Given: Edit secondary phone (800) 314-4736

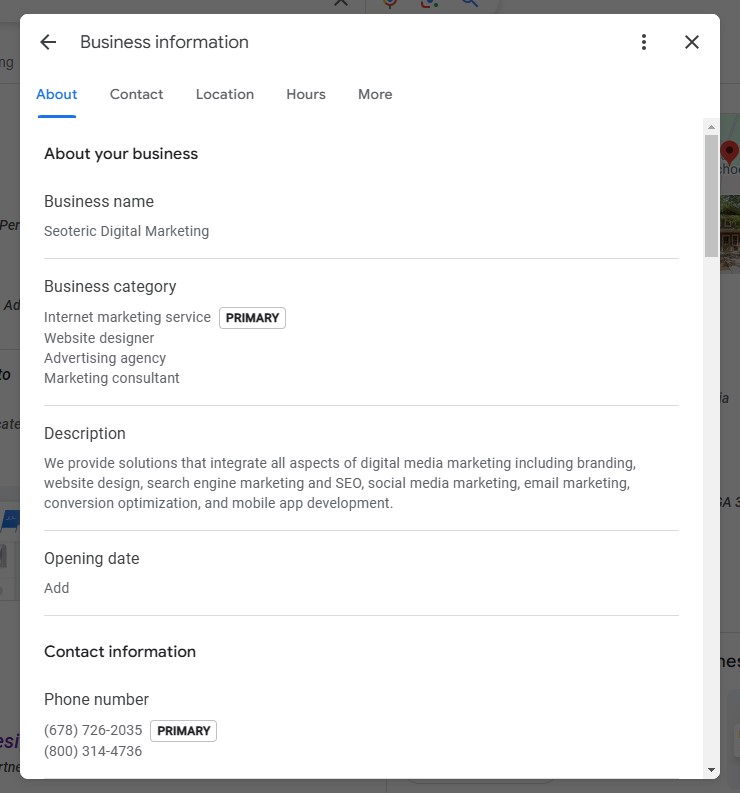Looking at the screenshot, I should 93,751.
